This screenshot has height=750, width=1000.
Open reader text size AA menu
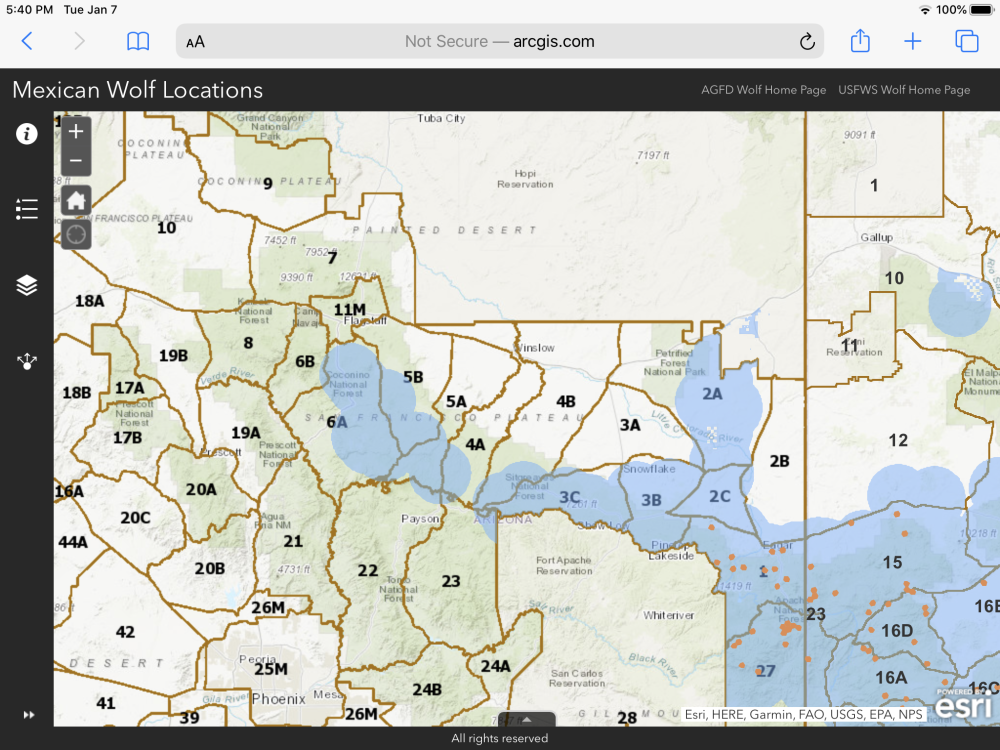click(196, 42)
